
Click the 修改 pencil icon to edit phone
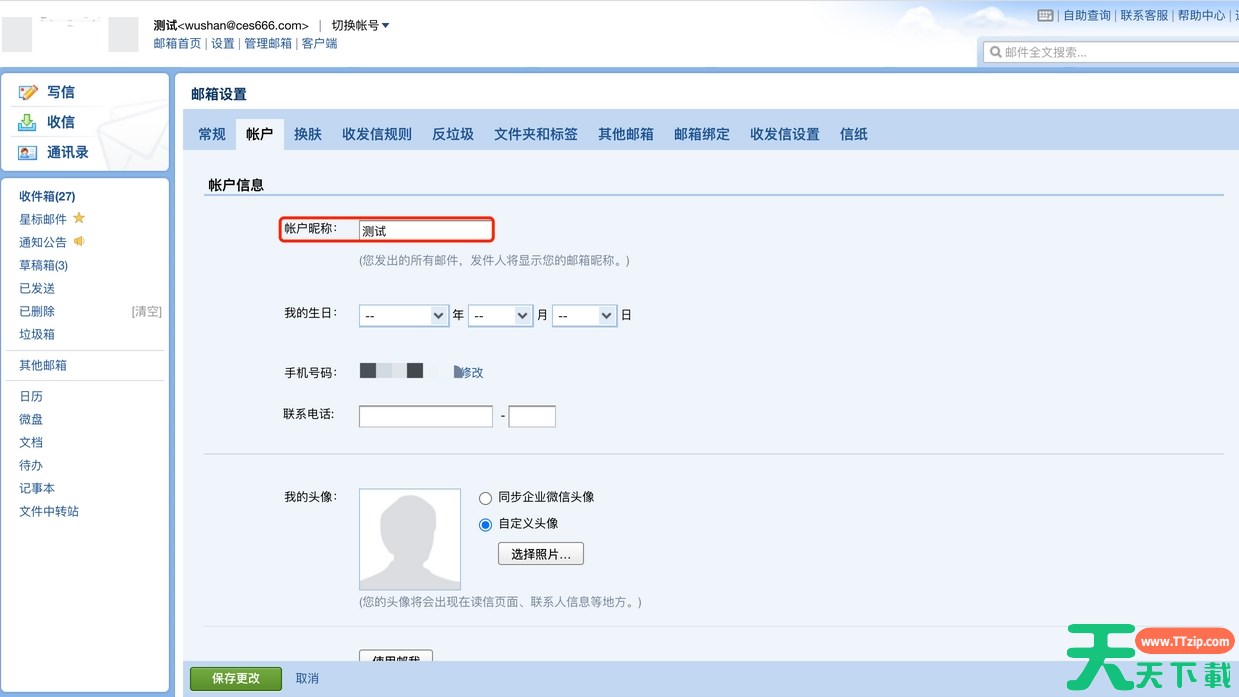458,371
